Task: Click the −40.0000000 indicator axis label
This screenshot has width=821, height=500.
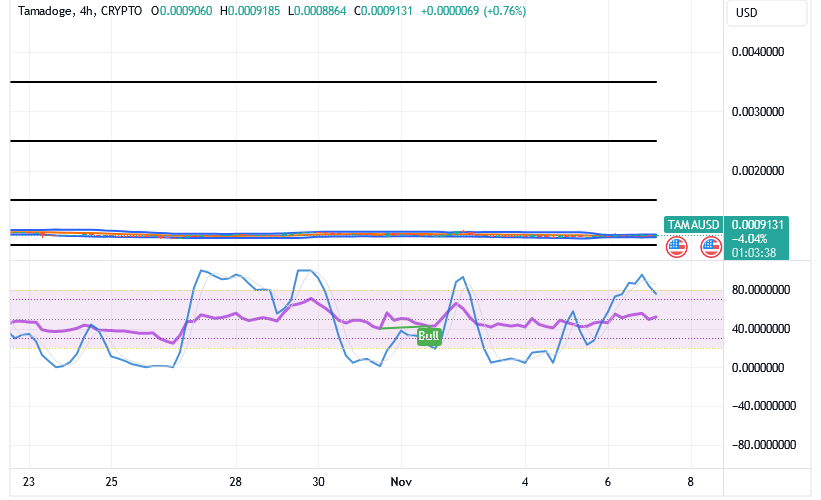Action: pos(763,406)
